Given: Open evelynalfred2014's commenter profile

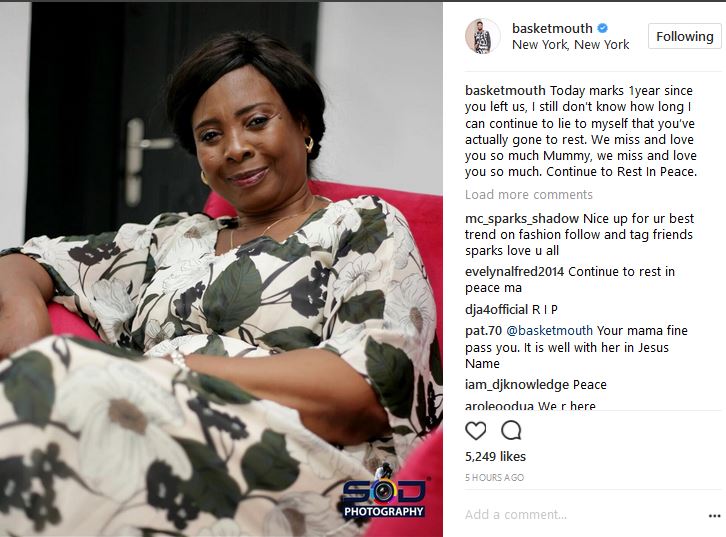Looking at the screenshot, I should [x=515, y=272].
